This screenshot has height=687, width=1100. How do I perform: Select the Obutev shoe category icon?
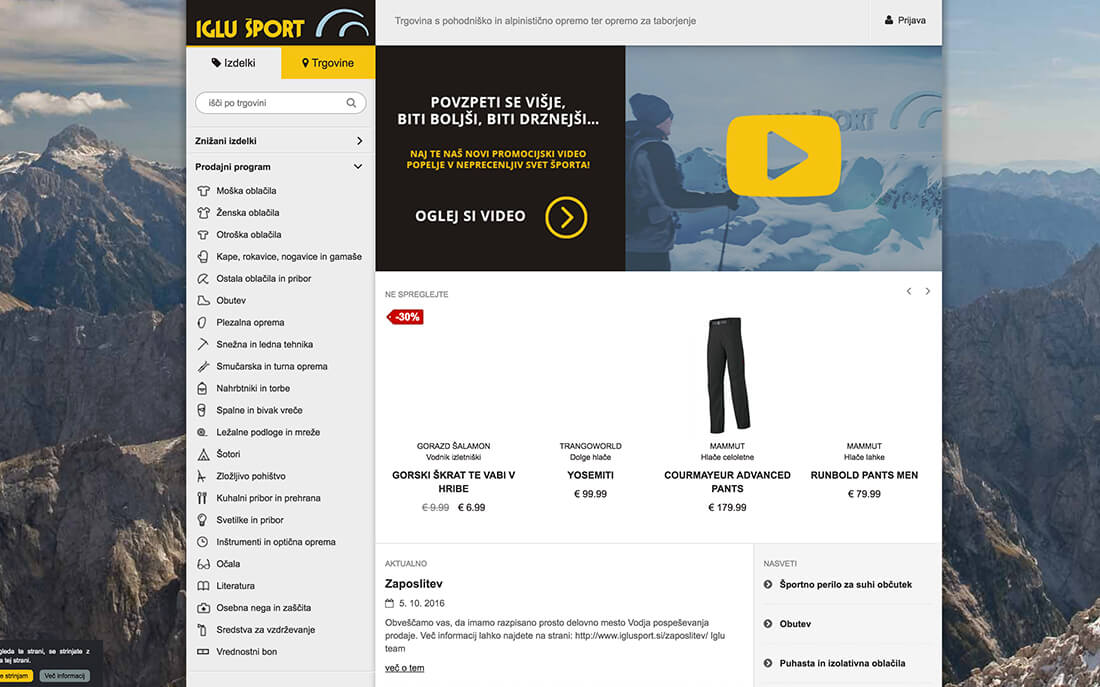pos(203,301)
